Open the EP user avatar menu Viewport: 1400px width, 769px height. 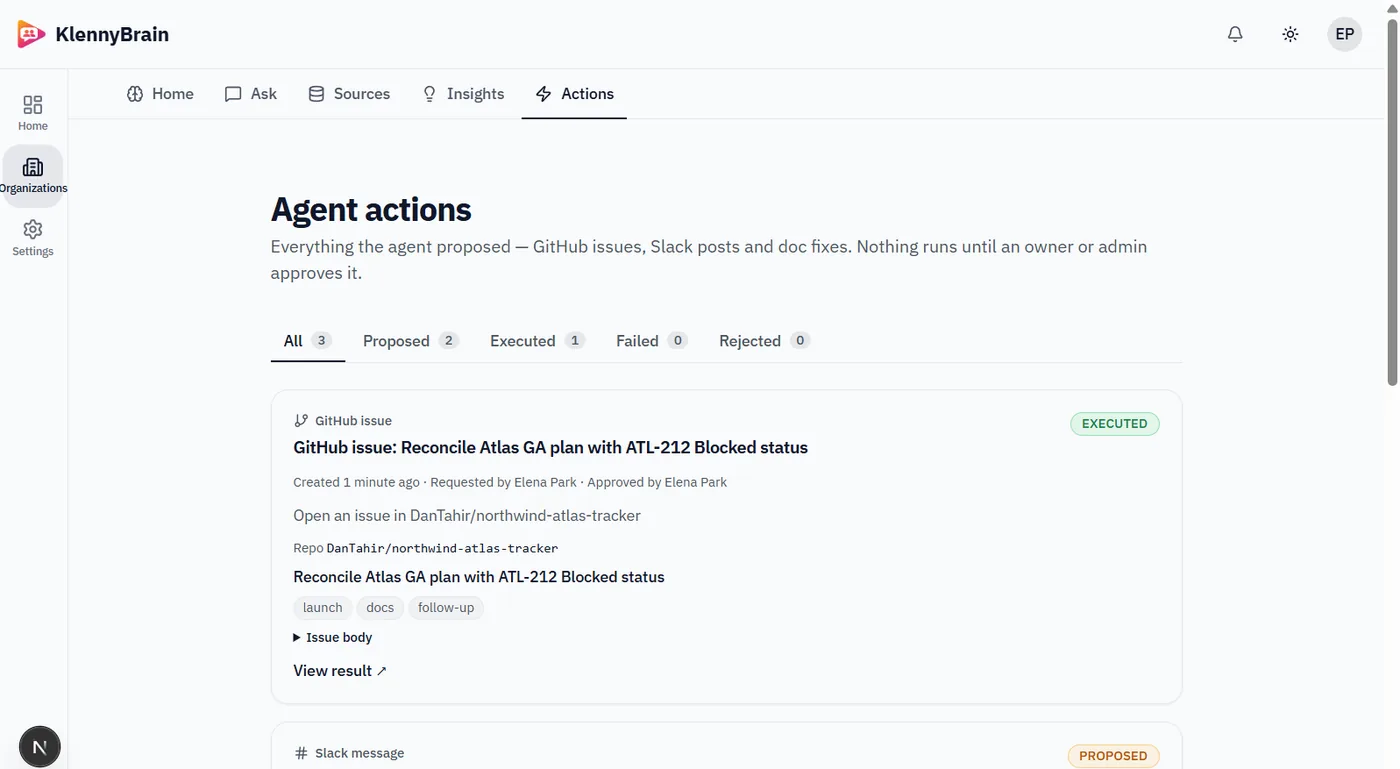1345,34
